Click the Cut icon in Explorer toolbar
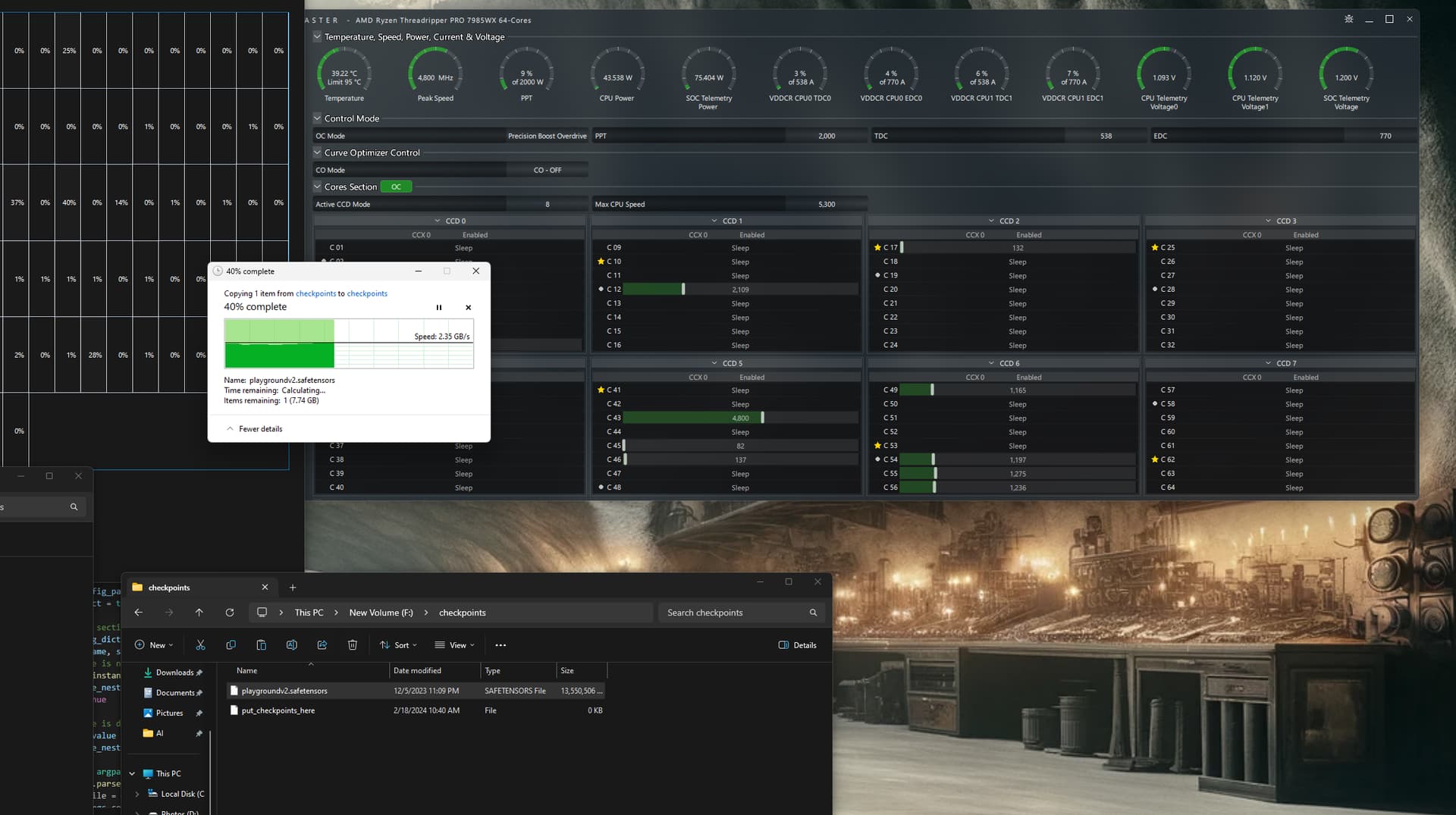The height and width of the screenshot is (815, 1456). pos(200,645)
